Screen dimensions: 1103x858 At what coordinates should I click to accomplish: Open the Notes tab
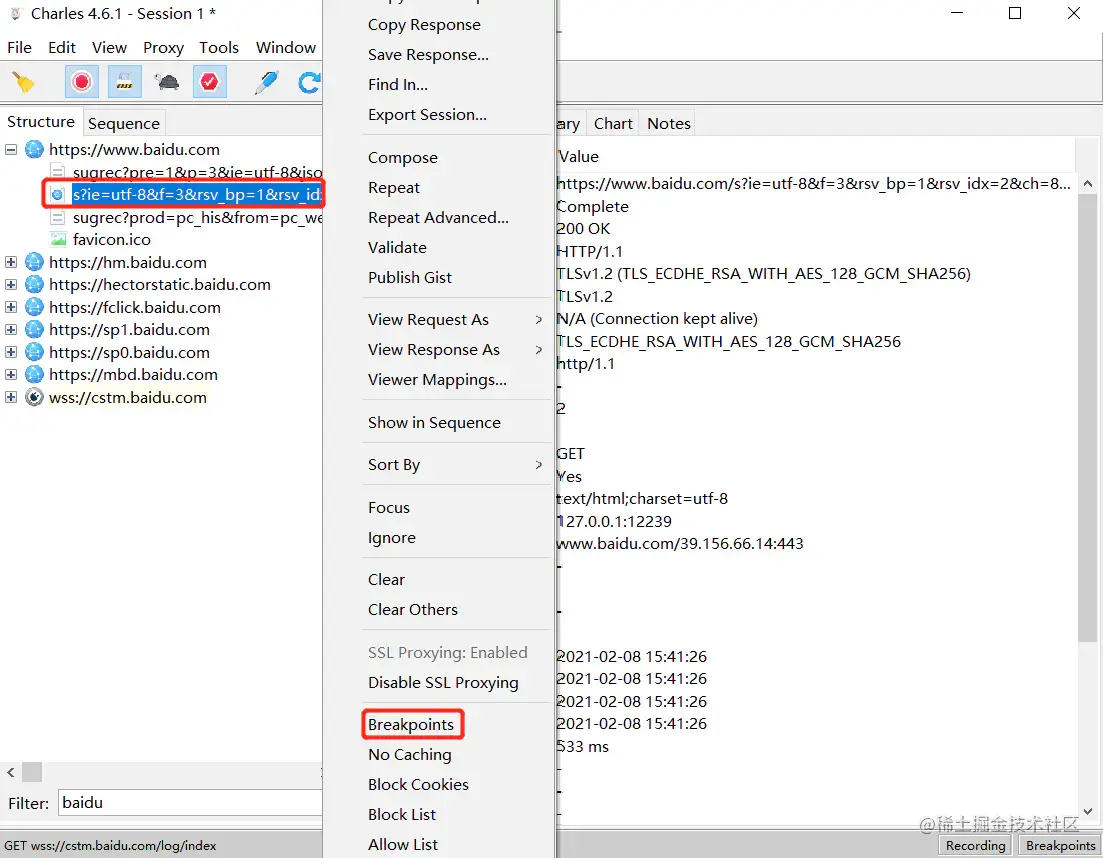tap(669, 123)
